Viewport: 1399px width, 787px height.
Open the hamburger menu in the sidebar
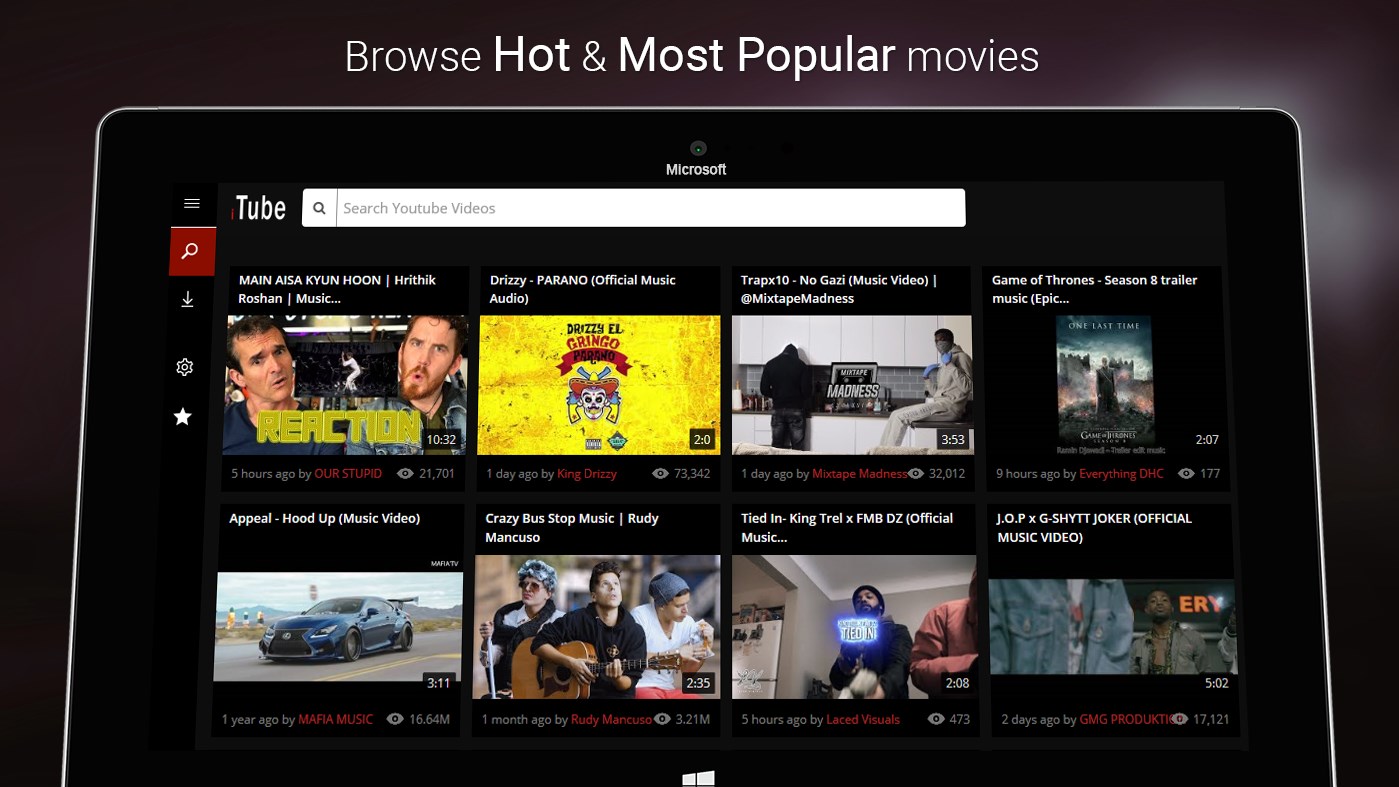(192, 203)
